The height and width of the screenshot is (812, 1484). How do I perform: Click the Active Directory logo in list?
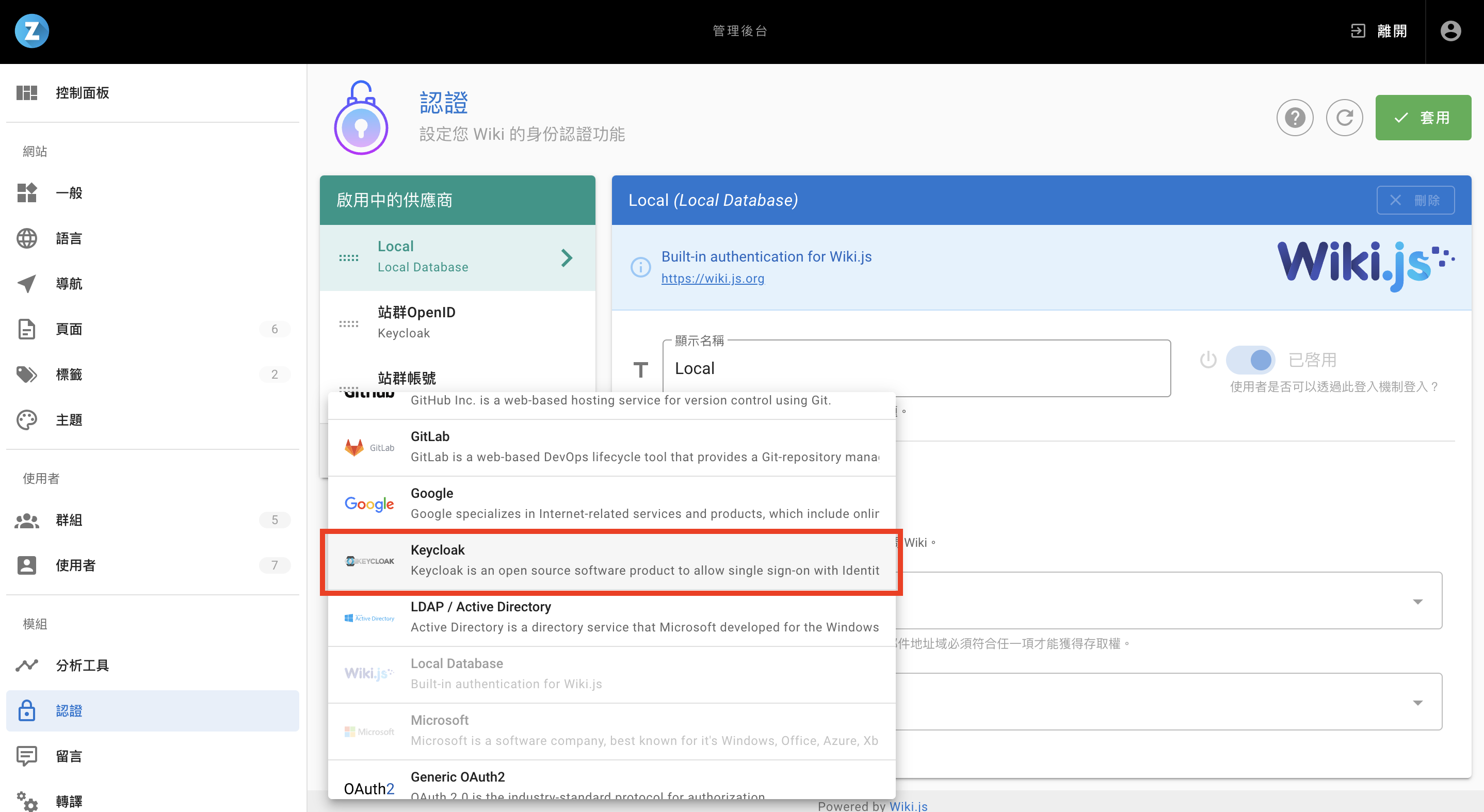pos(369,618)
